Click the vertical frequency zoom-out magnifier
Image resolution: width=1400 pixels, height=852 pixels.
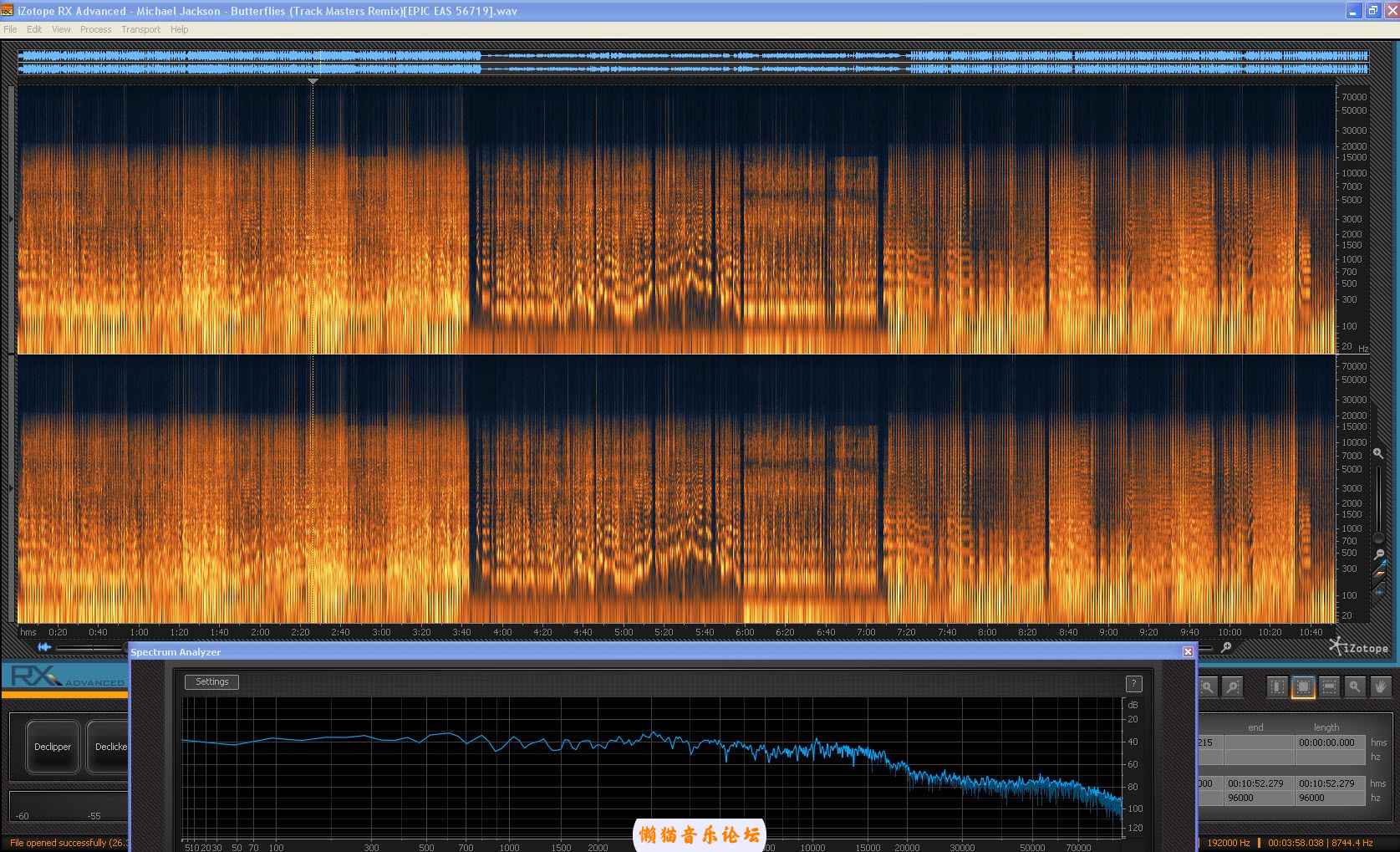tap(1378, 554)
